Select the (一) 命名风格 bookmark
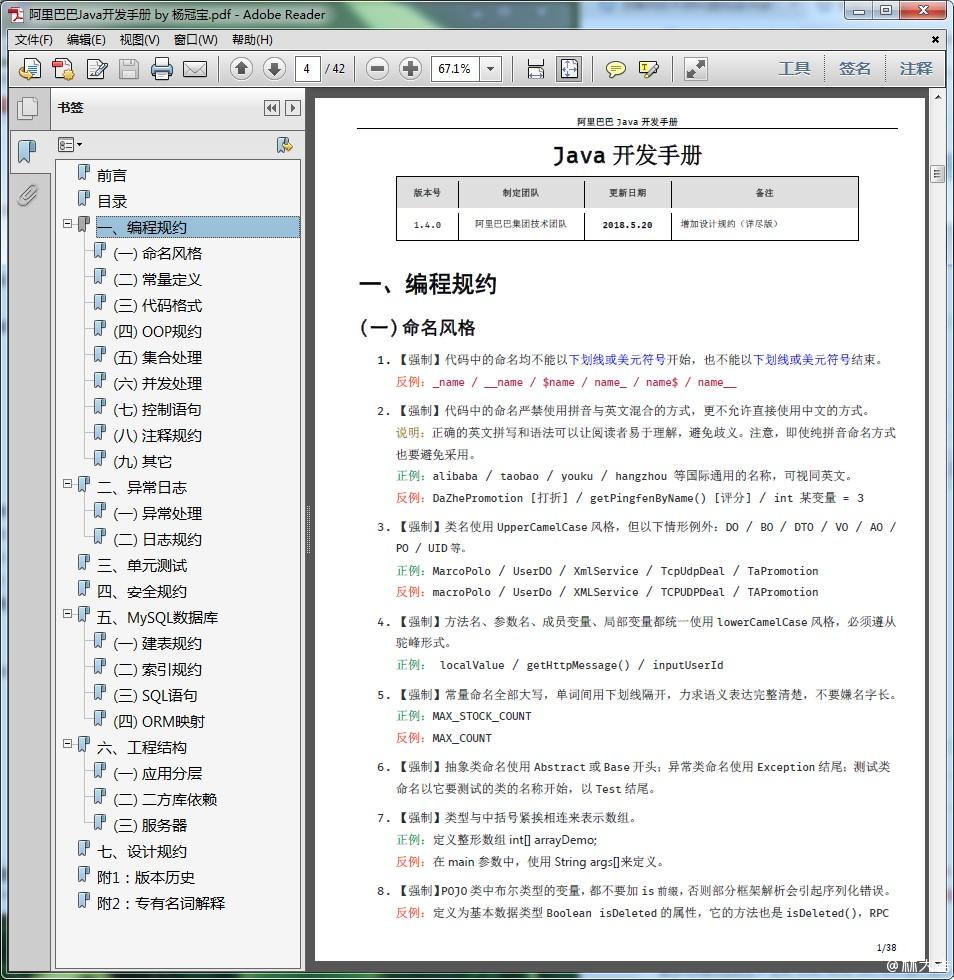 tap(158, 253)
